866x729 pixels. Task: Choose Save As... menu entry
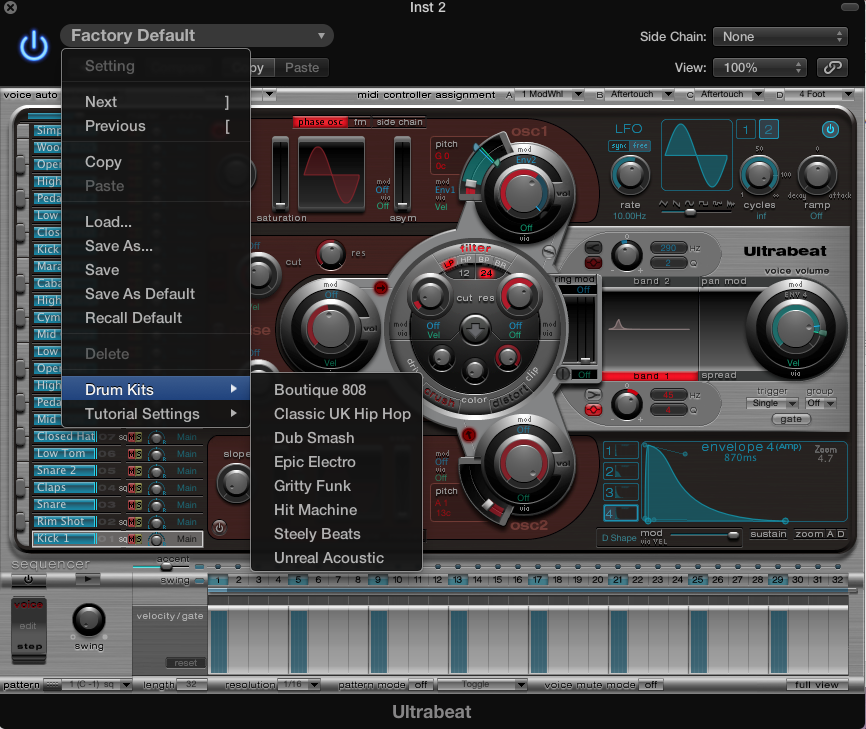(x=156, y=246)
